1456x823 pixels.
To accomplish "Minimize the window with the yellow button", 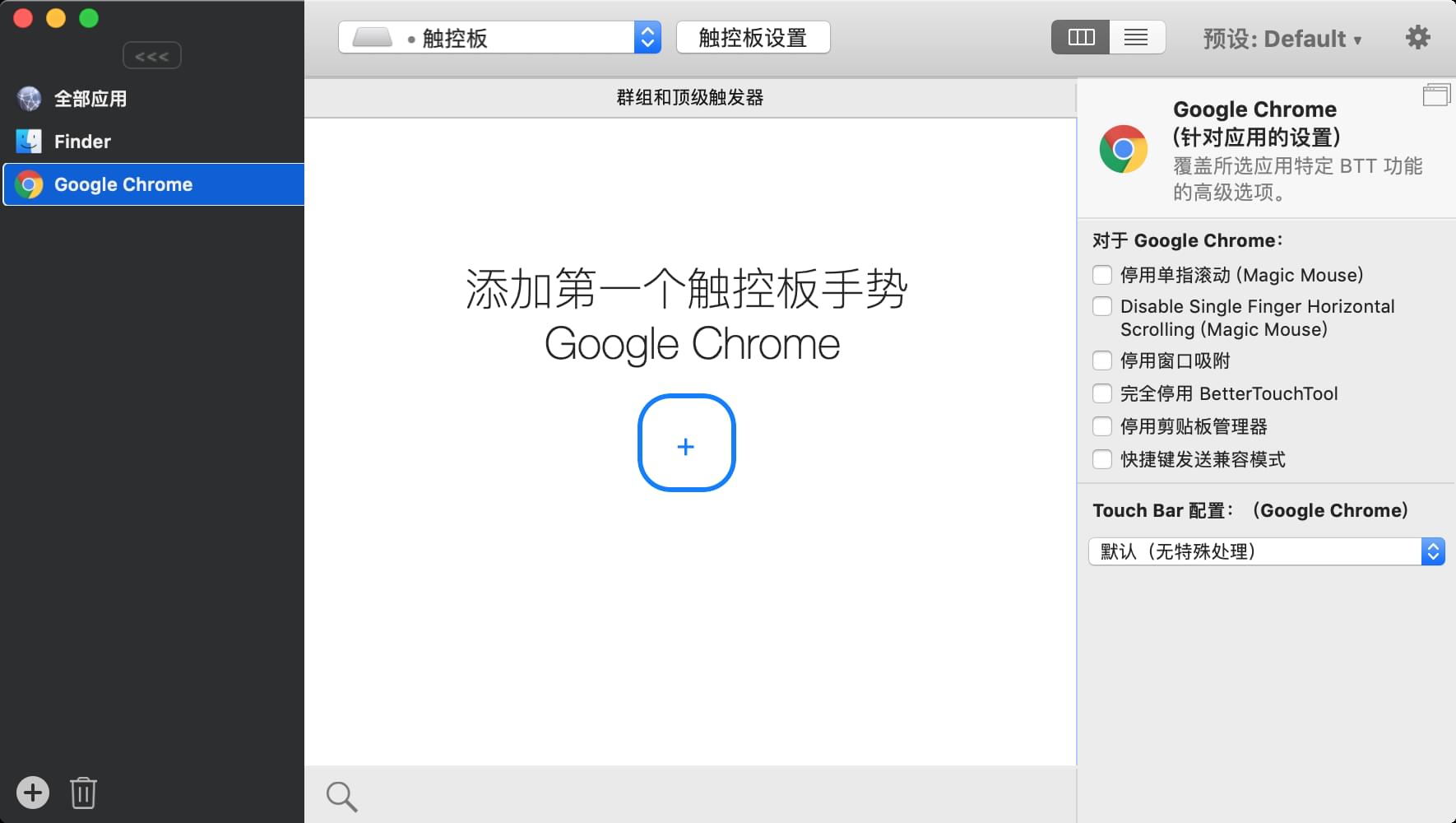I will coord(56,18).
